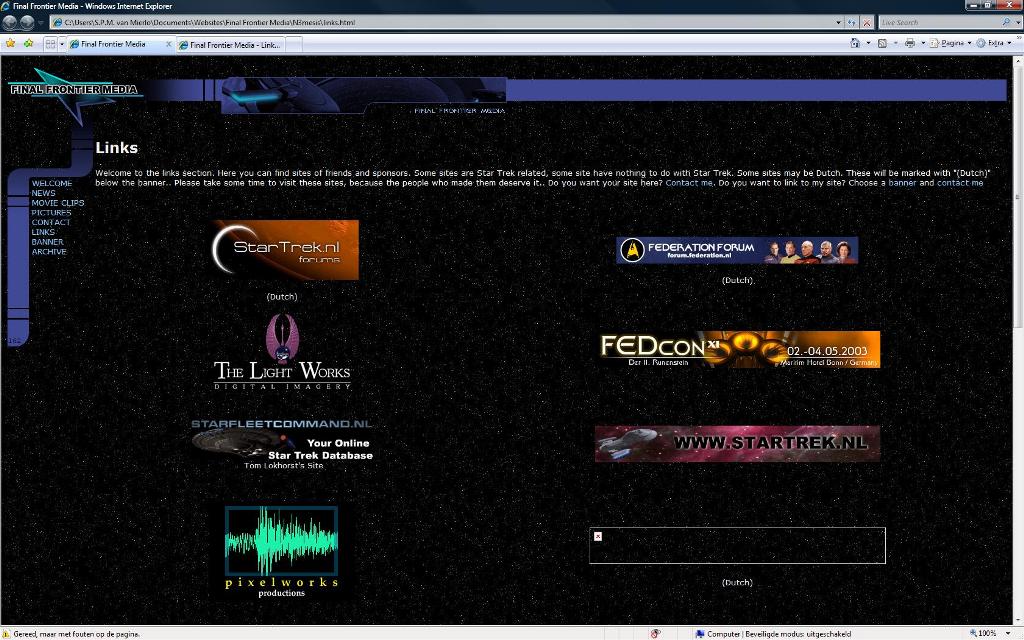Screen dimensions: 1024x640
Task: Open the StarfleetCommand.nl banner
Action: point(282,444)
